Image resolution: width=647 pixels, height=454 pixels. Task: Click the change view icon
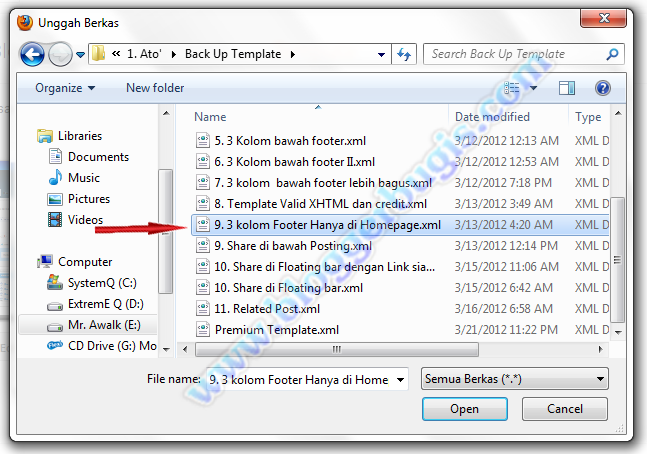pyautogui.click(x=512, y=88)
